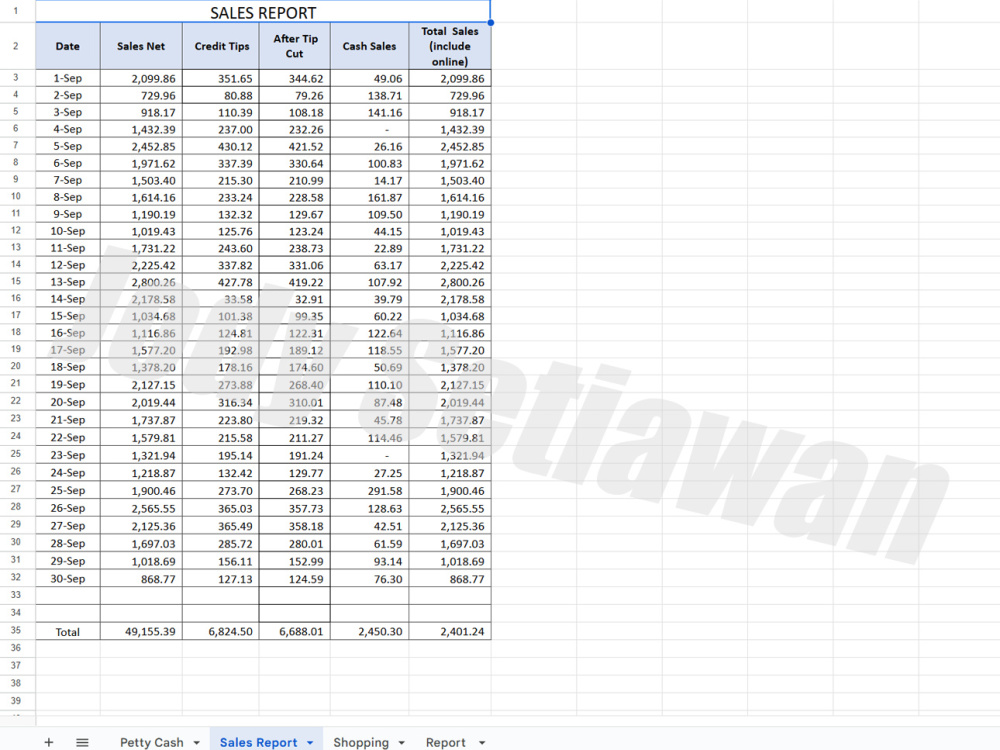Select the SALES REPORT title cell
Screen dimensions: 1000x750
pyautogui.click(x=263, y=12)
